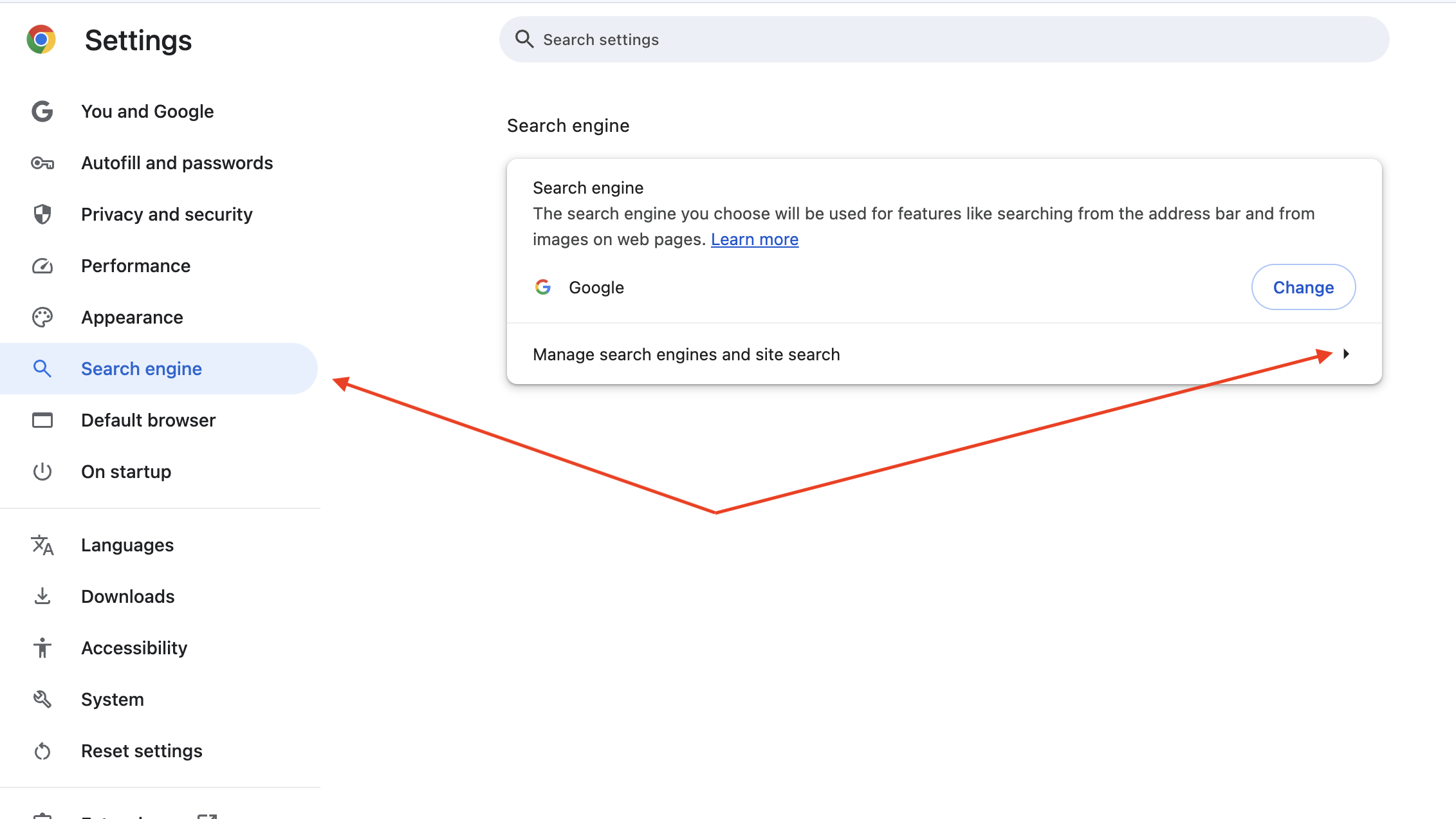Click the wrench System icon
Image resolution: width=1456 pixels, height=819 pixels.
point(42,699)
